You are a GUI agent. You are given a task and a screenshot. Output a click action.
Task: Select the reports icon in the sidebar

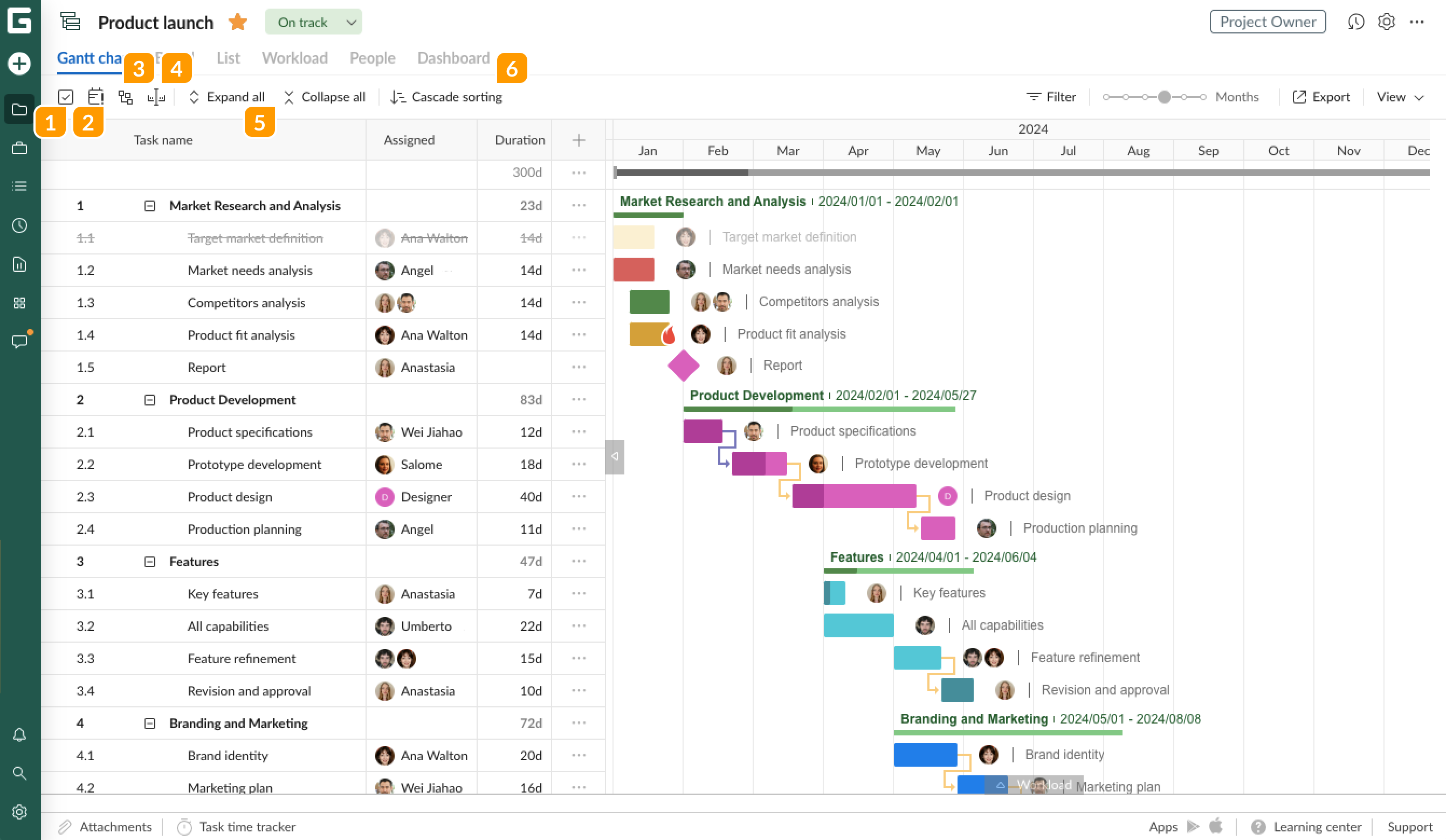point(19,265)
